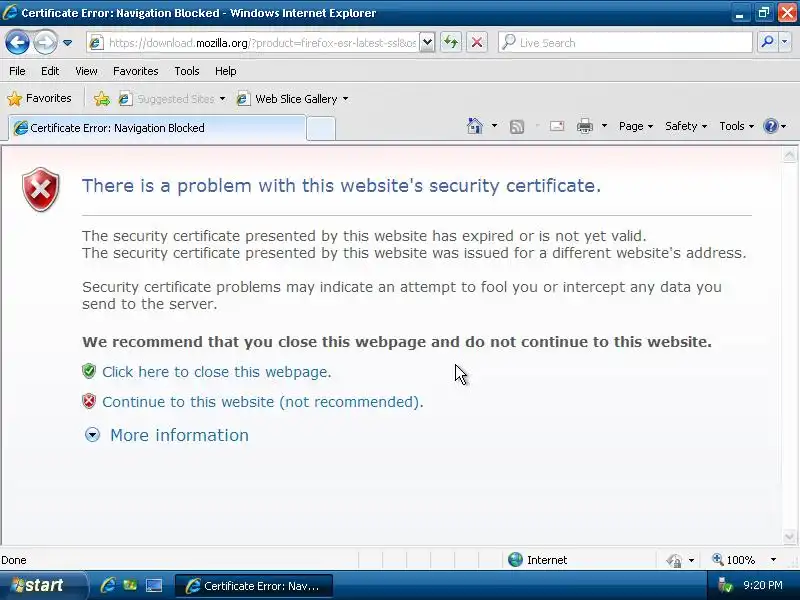Open the Edit menu
The image size is (800, 600).
pyautogui.click(x=50, y=71)
